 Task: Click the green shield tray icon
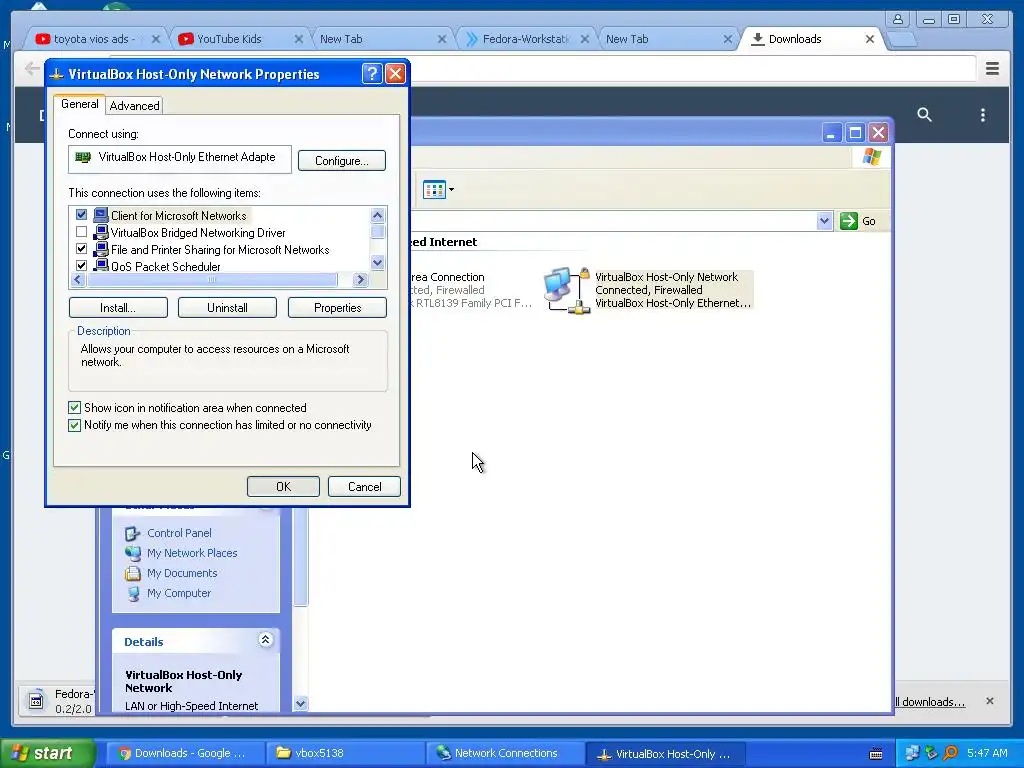(931, 753)
